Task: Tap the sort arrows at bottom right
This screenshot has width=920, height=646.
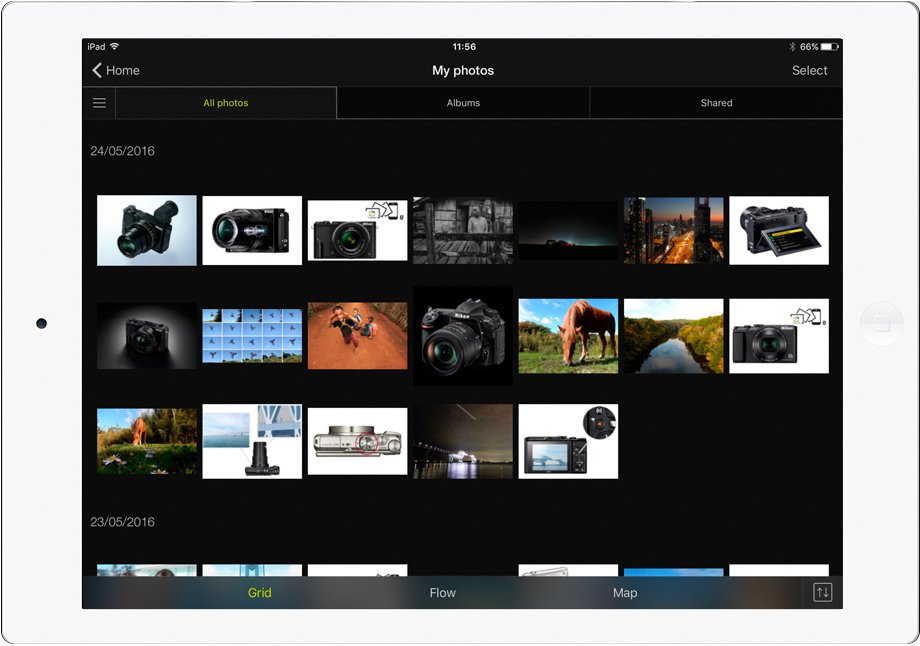Action: coord(822,592)
